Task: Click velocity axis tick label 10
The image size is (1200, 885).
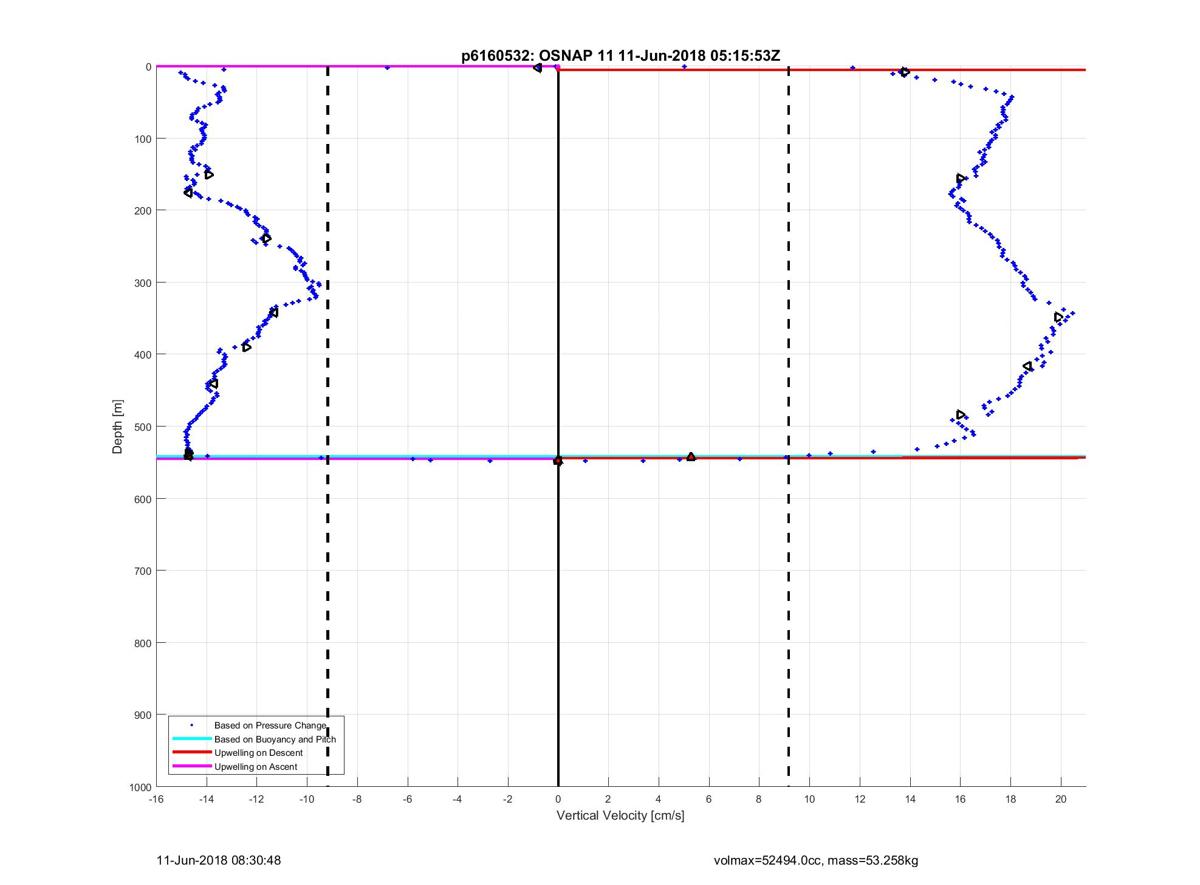Action: 809,799
